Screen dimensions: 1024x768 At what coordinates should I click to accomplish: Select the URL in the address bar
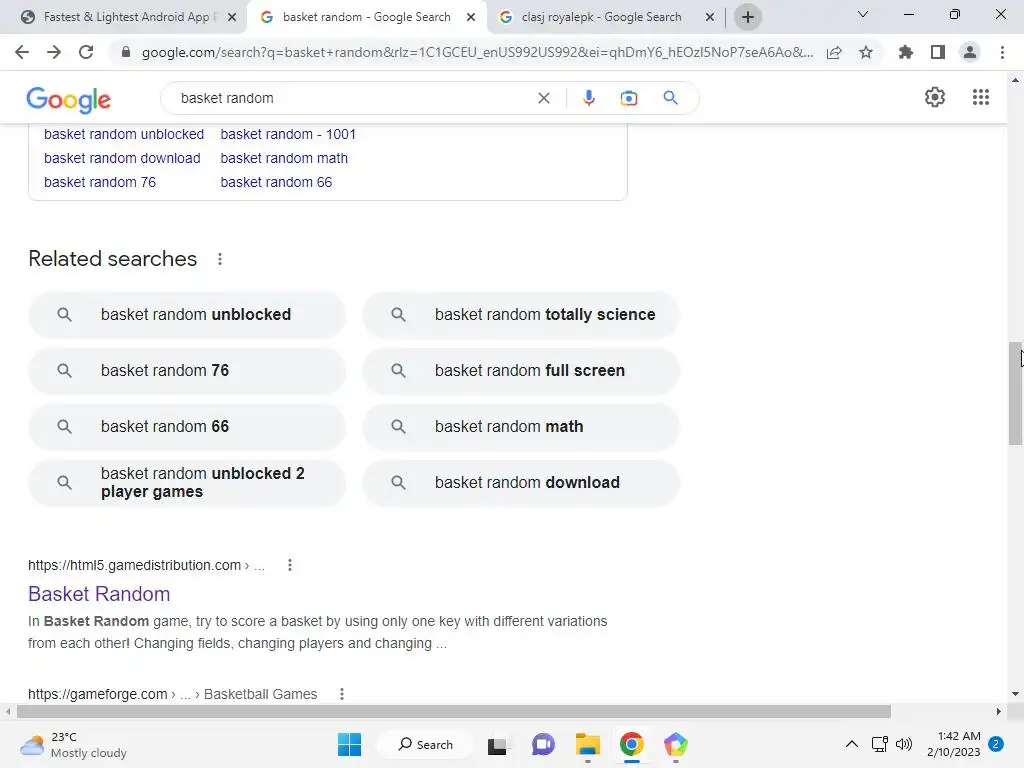pos(477,52)
